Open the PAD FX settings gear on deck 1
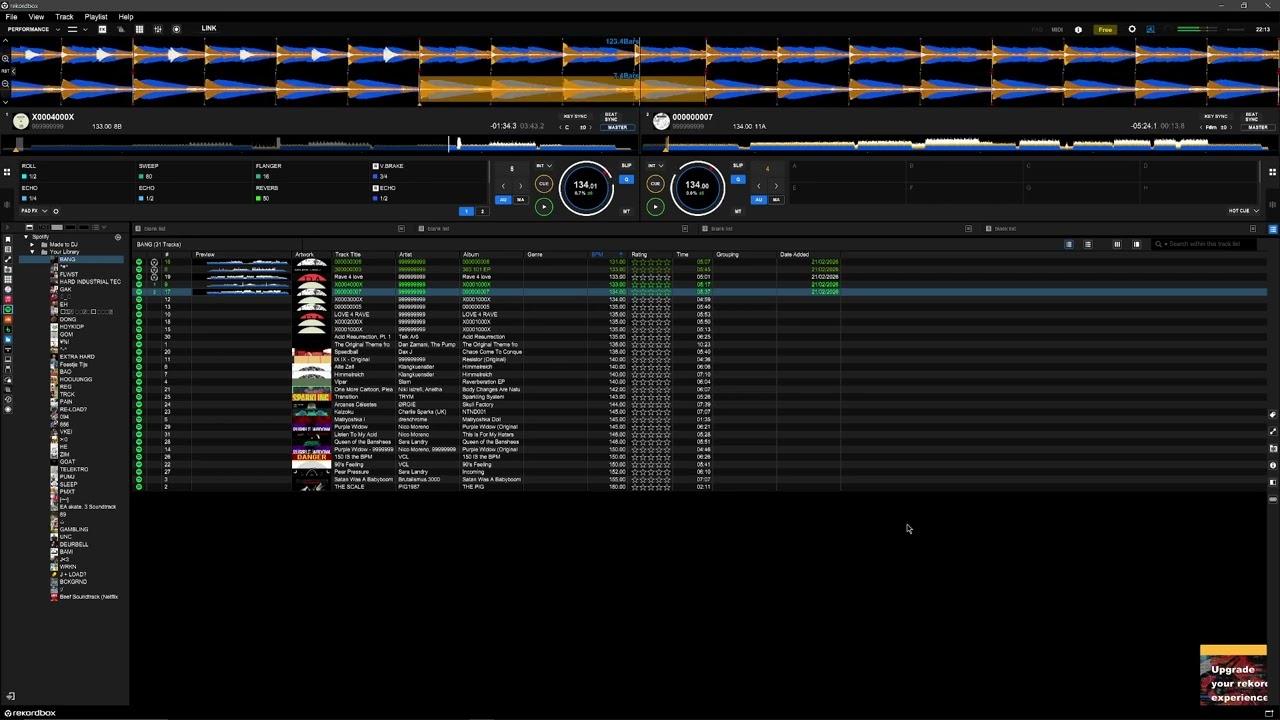The width and height of the screenshot is (1280, 720). coord(55,211)
